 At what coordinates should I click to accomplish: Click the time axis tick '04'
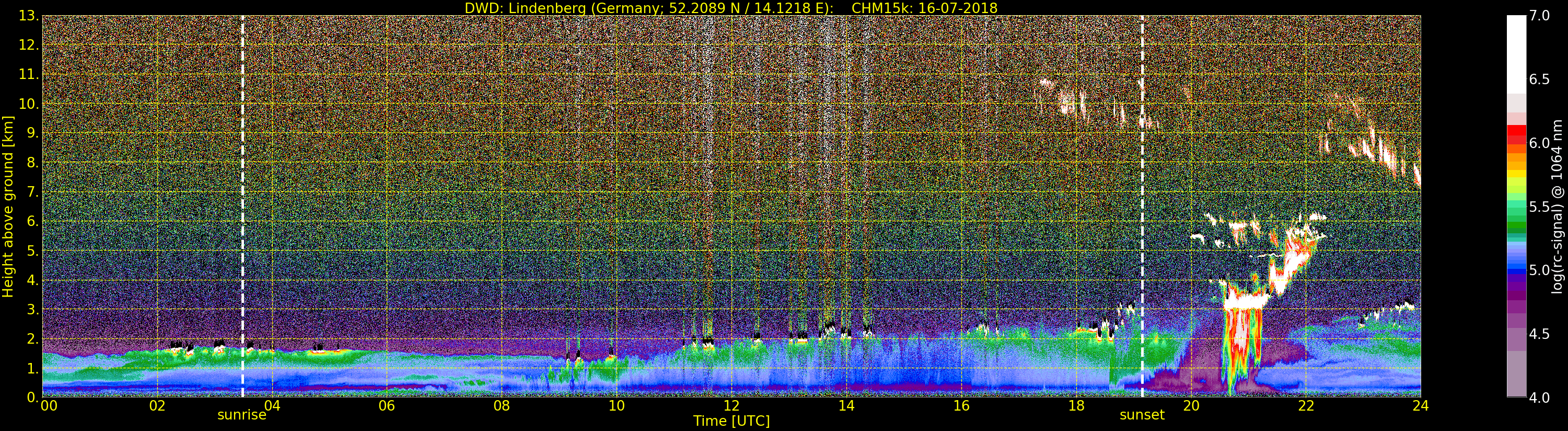pos(272,406)
